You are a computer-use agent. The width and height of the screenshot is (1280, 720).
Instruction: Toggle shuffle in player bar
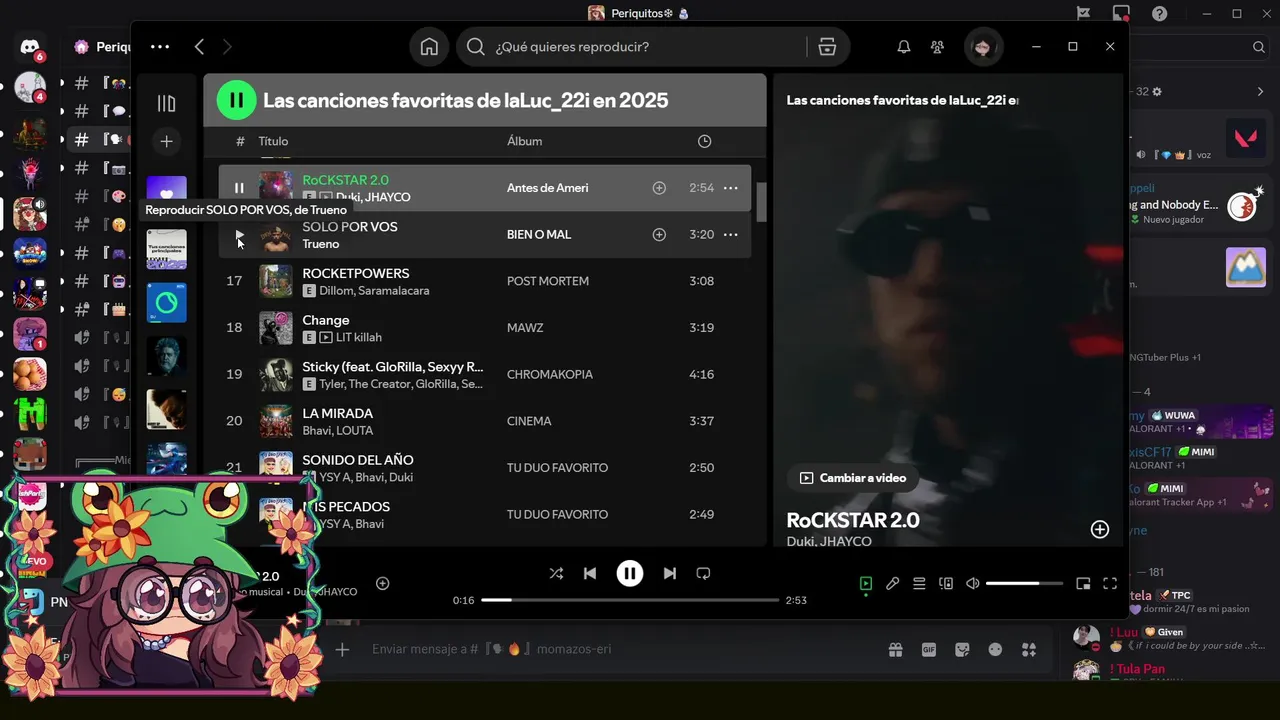tap(556, 573)
